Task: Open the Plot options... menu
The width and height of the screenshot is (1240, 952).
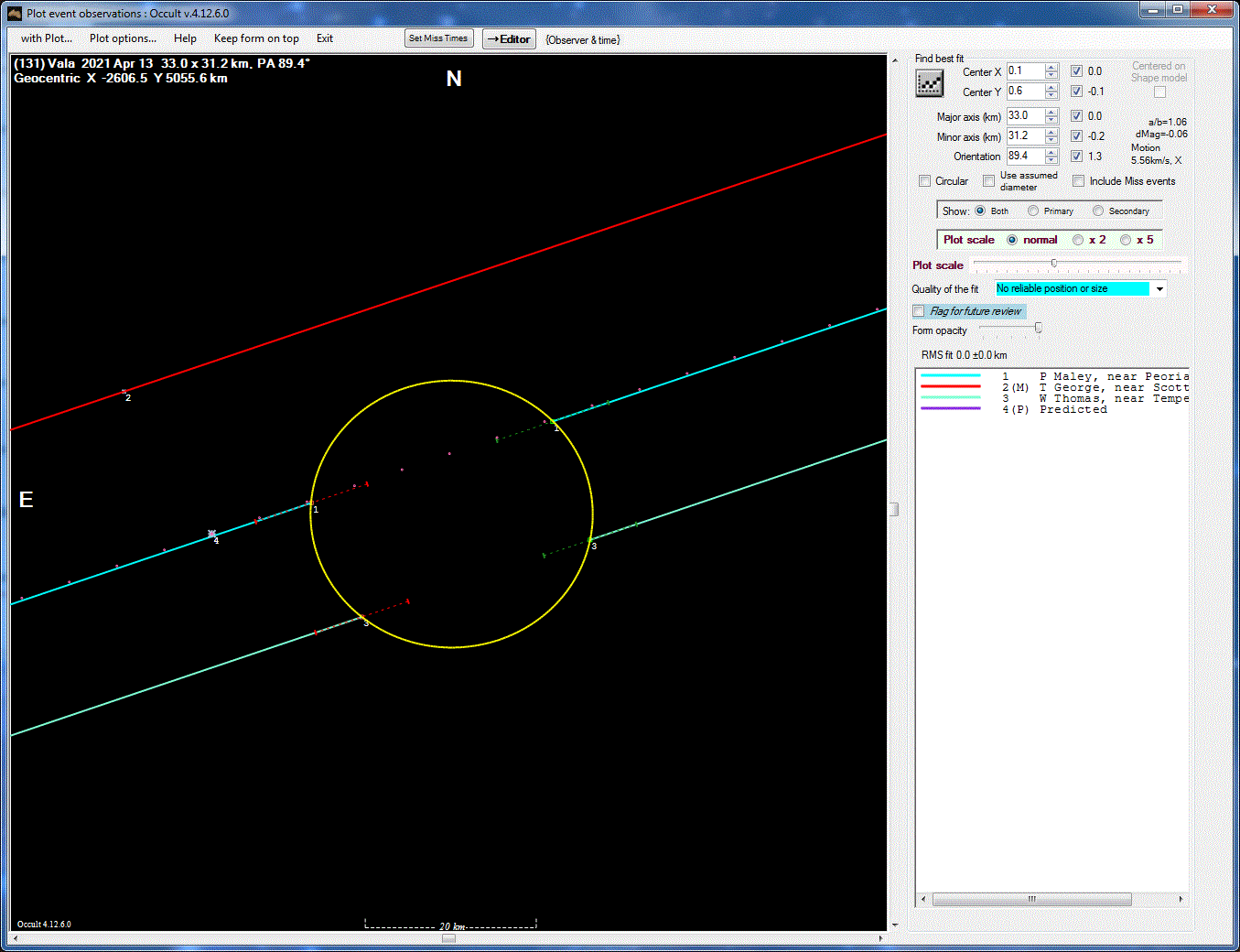Action: click(x=123, y=38)
